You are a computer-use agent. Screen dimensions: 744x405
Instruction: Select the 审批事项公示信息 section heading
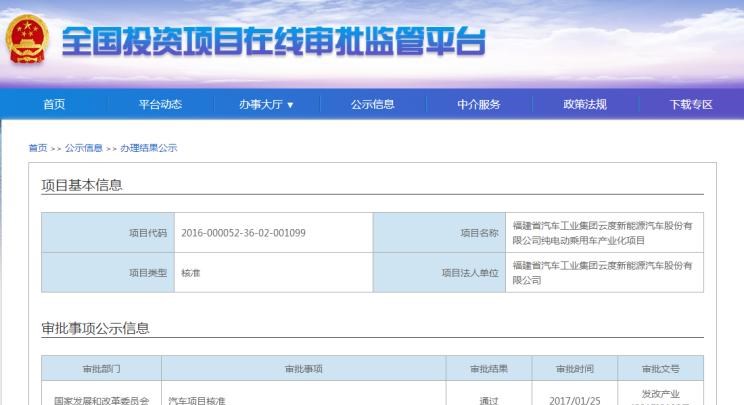tap(95, 328)
